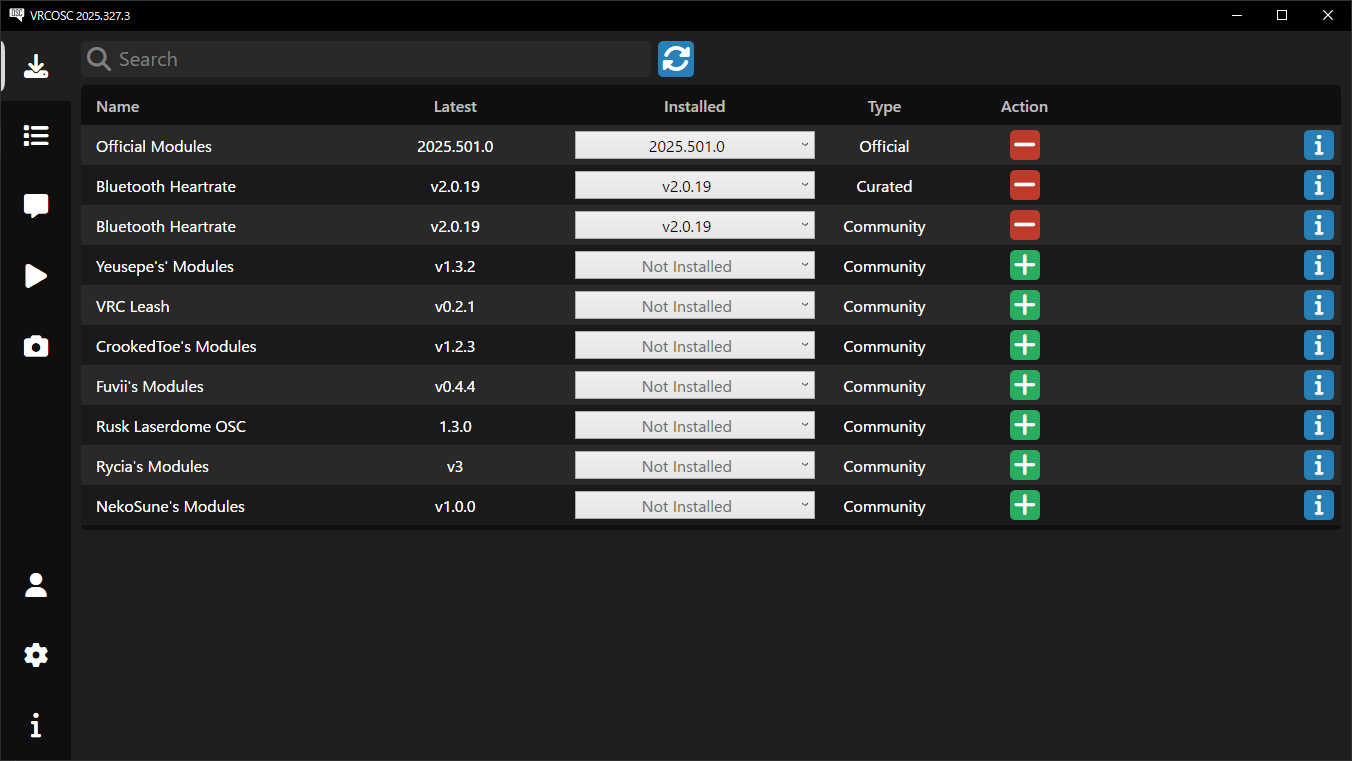The width and height of the screenshot is (1352, 761).
Task: Select the VRC Leash name
Action: tap(133, 306)
